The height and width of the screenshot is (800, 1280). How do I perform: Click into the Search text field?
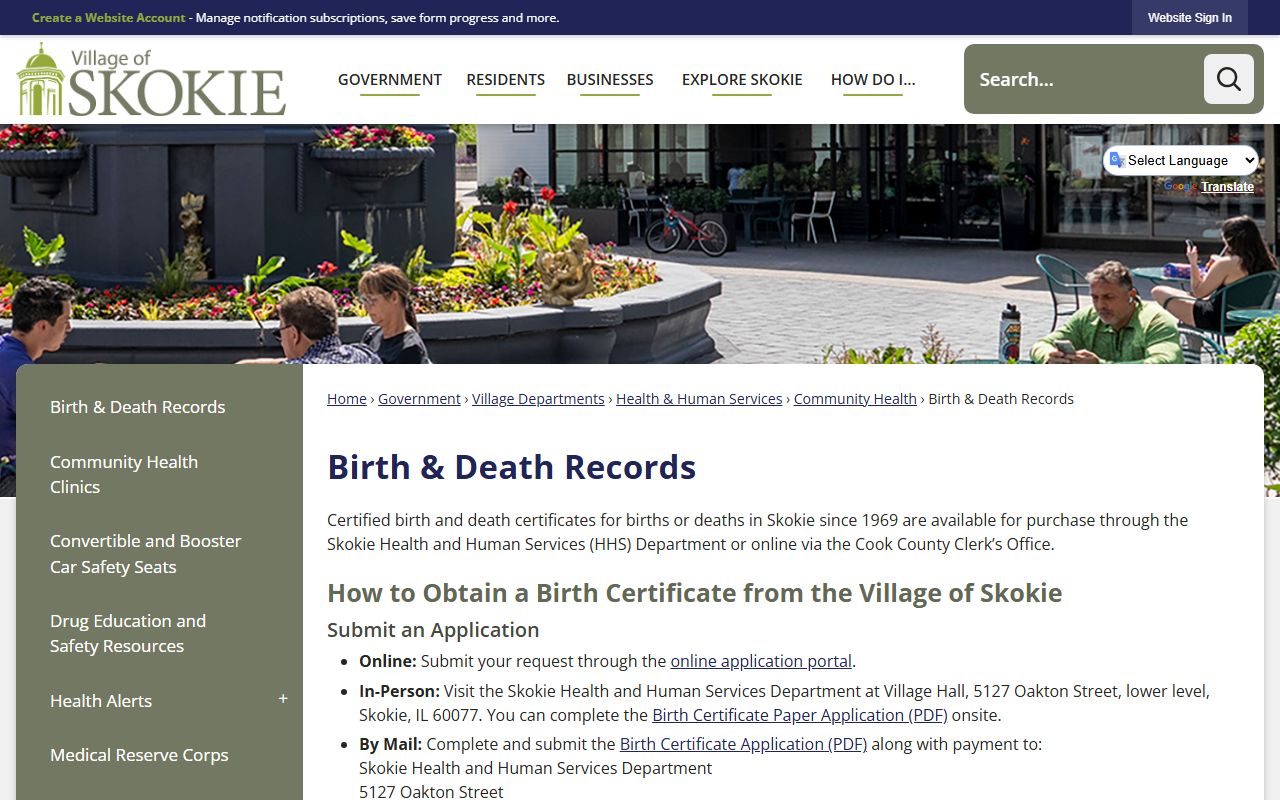pos(1084,79)
